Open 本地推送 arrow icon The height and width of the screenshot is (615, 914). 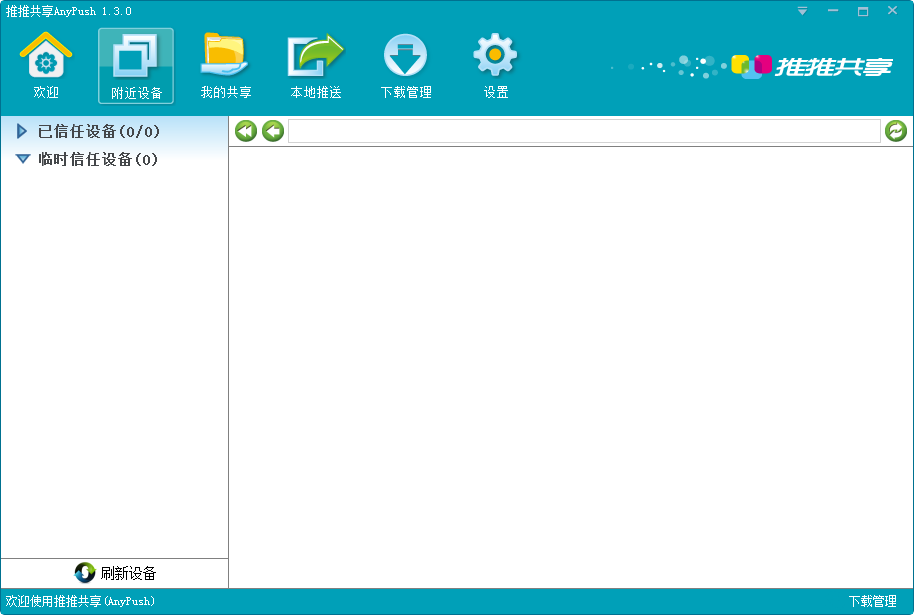[x=316, y=65]
